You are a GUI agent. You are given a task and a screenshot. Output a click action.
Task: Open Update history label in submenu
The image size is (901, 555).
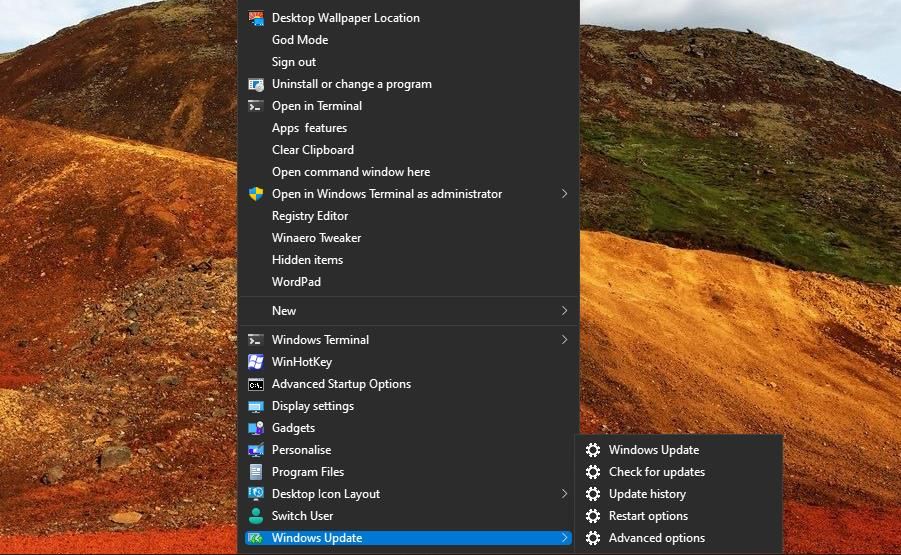pyautogui.click(x=647, y=494)
